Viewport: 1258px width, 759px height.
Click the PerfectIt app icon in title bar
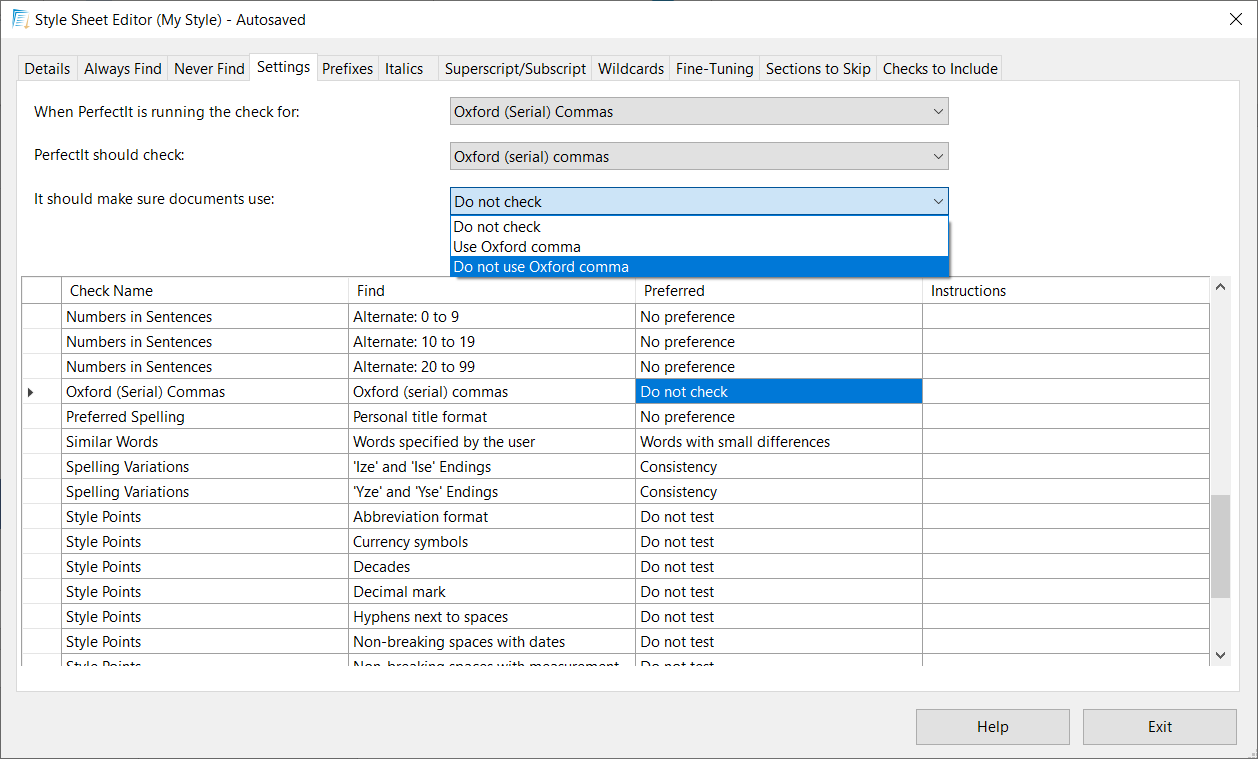19,19
